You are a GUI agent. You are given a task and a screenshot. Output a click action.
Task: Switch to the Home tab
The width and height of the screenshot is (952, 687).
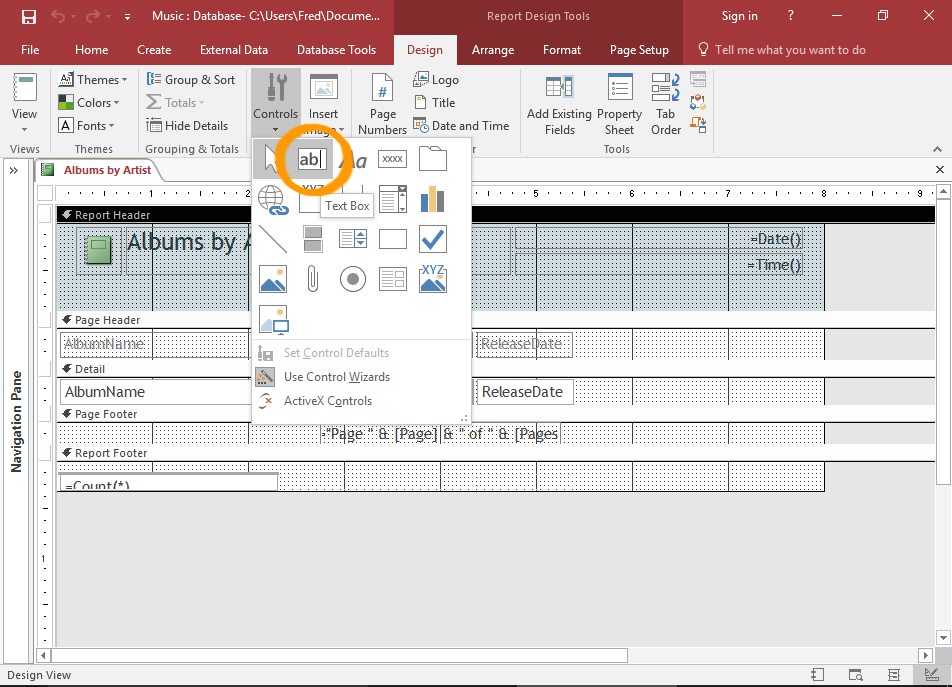(x=92, y=50)
